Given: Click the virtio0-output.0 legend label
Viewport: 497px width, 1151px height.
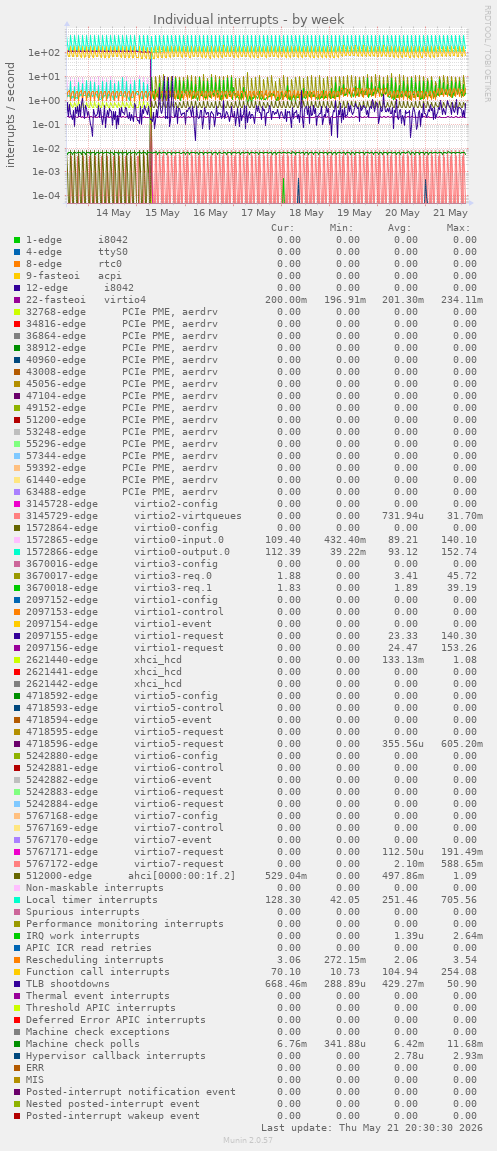Looking at the screenshot, I should [182, 551].
